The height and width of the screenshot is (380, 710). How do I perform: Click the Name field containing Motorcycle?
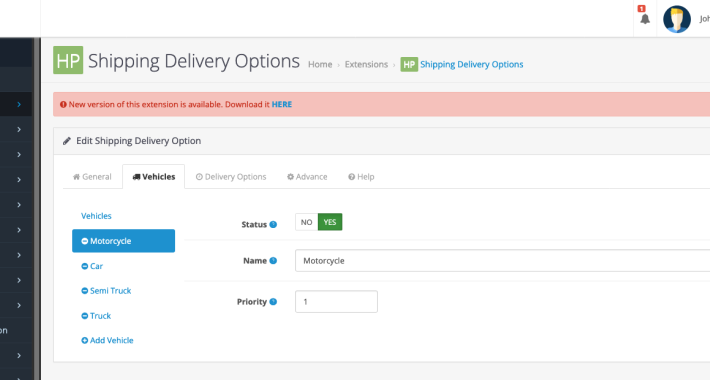[502, 260]
